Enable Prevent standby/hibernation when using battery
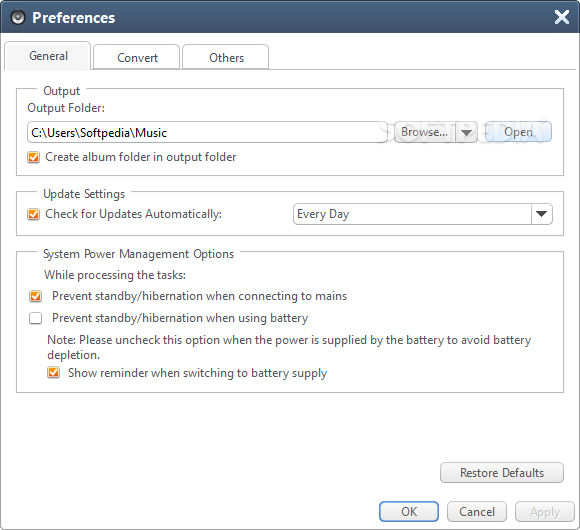This screenshot has width=580, height=530. (36, 318)
